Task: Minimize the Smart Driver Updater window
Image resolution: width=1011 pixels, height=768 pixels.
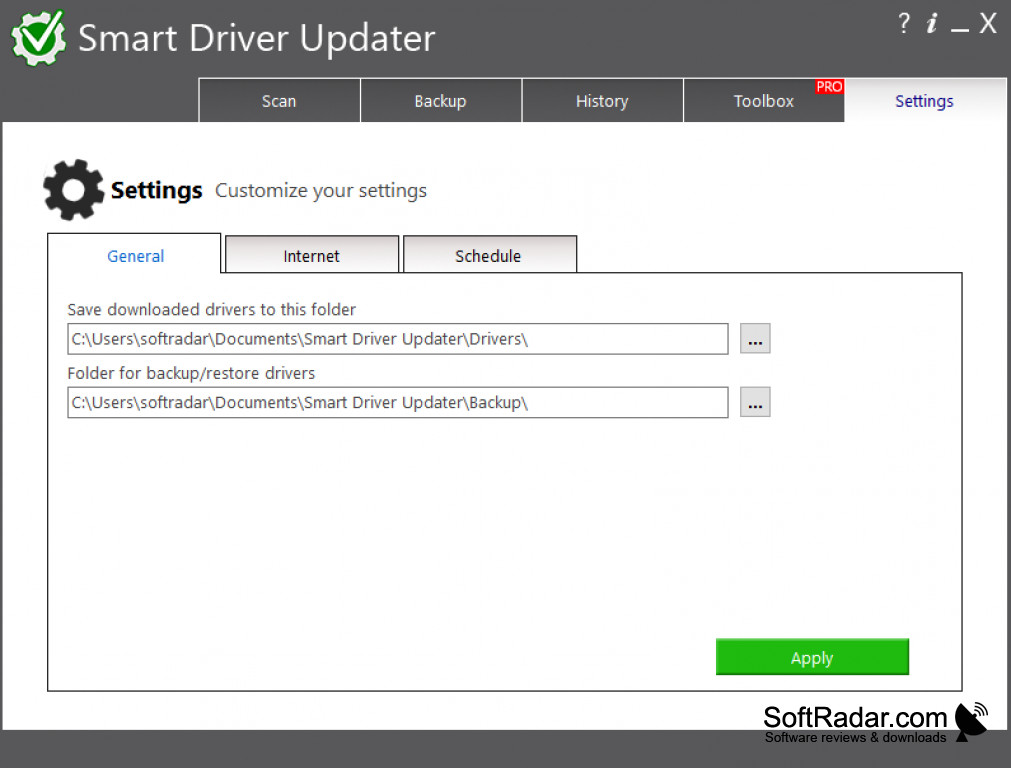Action: 959,29
